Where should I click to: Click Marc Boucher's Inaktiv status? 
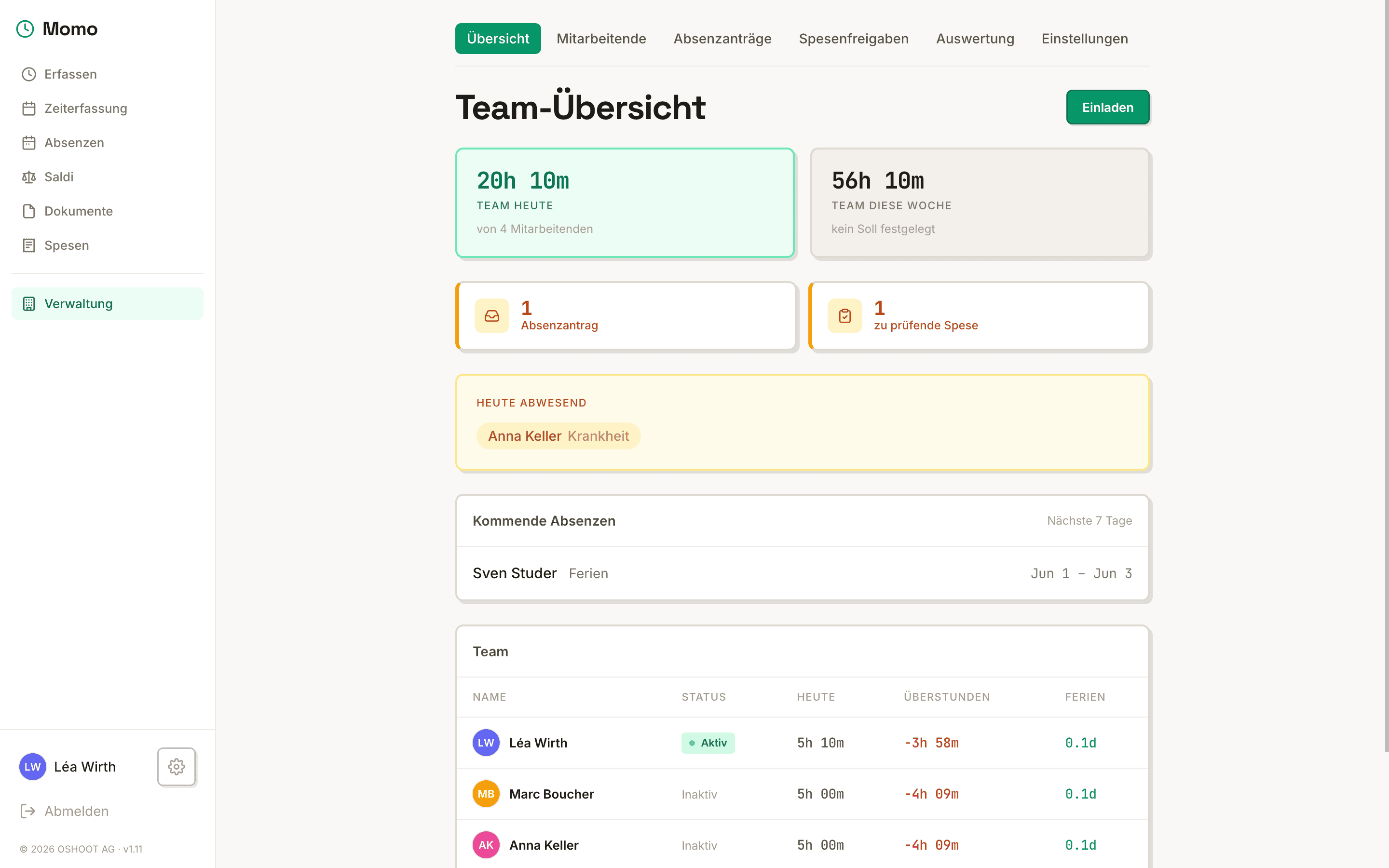[x=699, y=794]
